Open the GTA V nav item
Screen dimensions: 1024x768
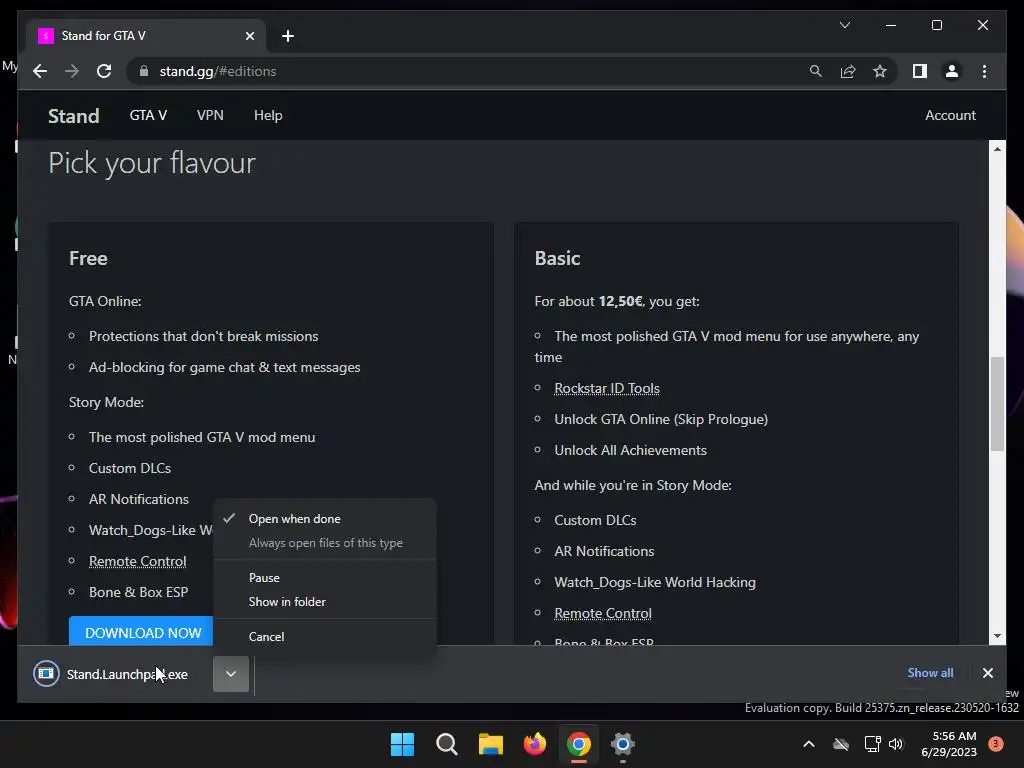pos(148,115)
